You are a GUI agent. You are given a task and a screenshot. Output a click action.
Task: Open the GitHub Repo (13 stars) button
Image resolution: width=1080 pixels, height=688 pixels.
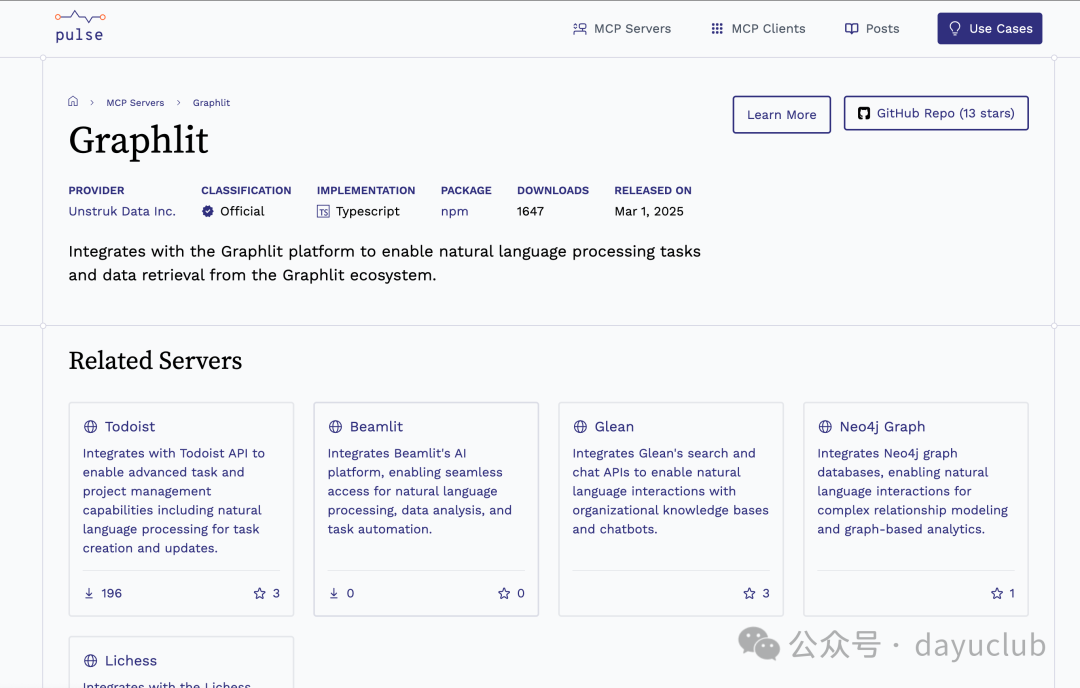tap(935, 114)
